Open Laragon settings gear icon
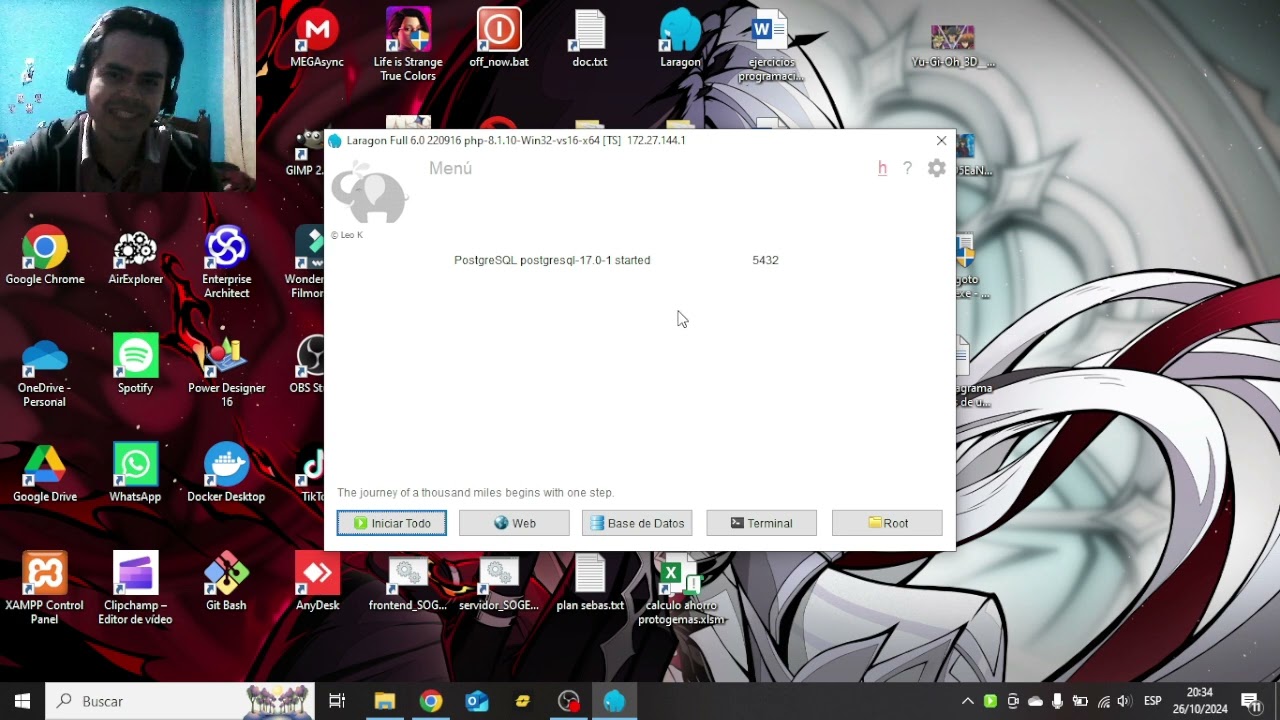 936,168
